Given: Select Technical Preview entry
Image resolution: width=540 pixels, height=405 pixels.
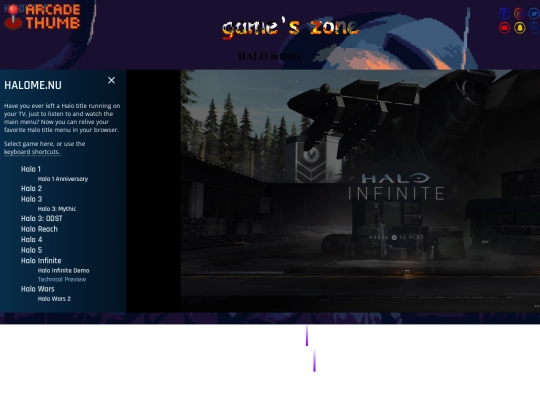Looking at the screenshot, I should tap(62, 279).
